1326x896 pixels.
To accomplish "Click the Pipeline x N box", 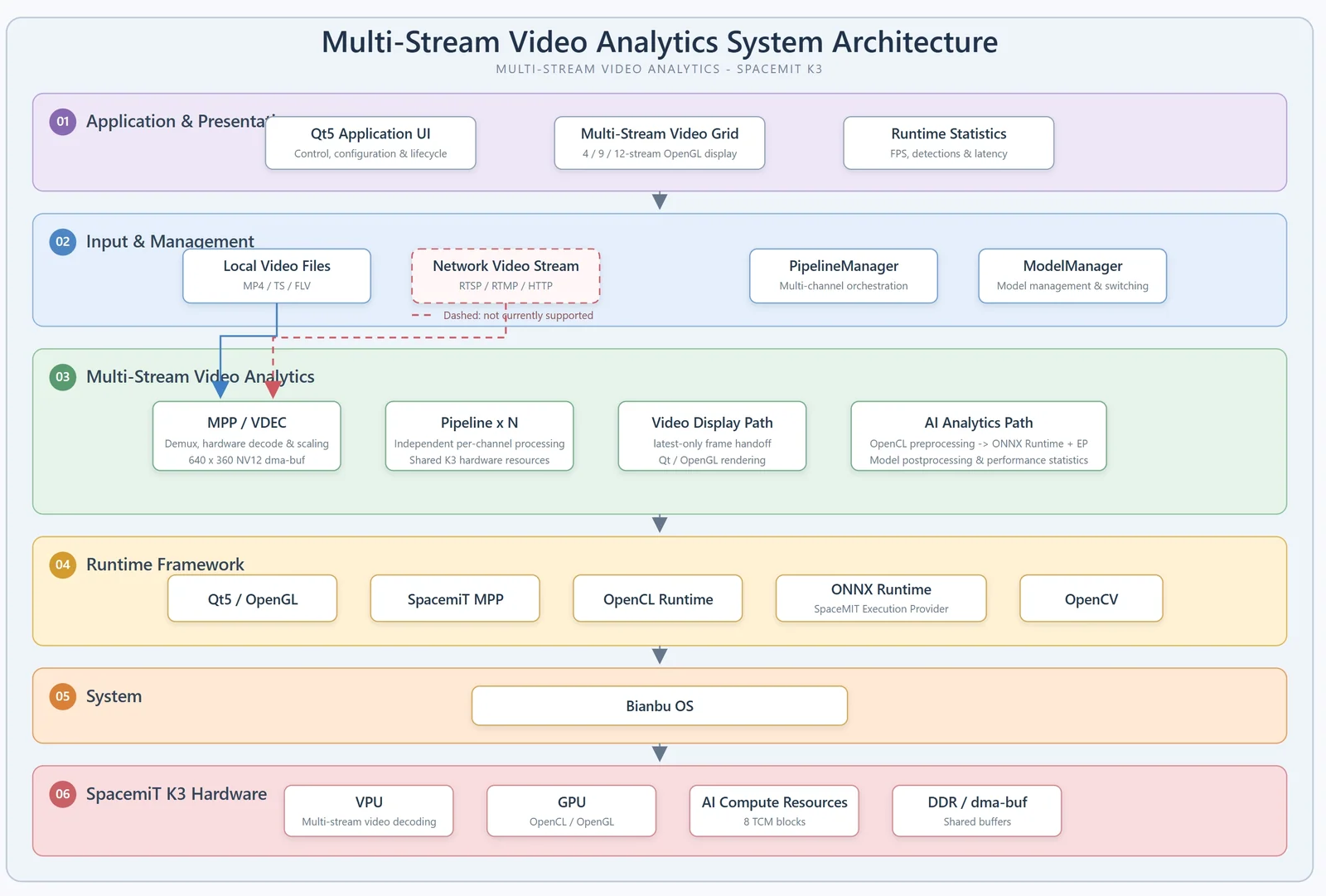I will 480,436.
